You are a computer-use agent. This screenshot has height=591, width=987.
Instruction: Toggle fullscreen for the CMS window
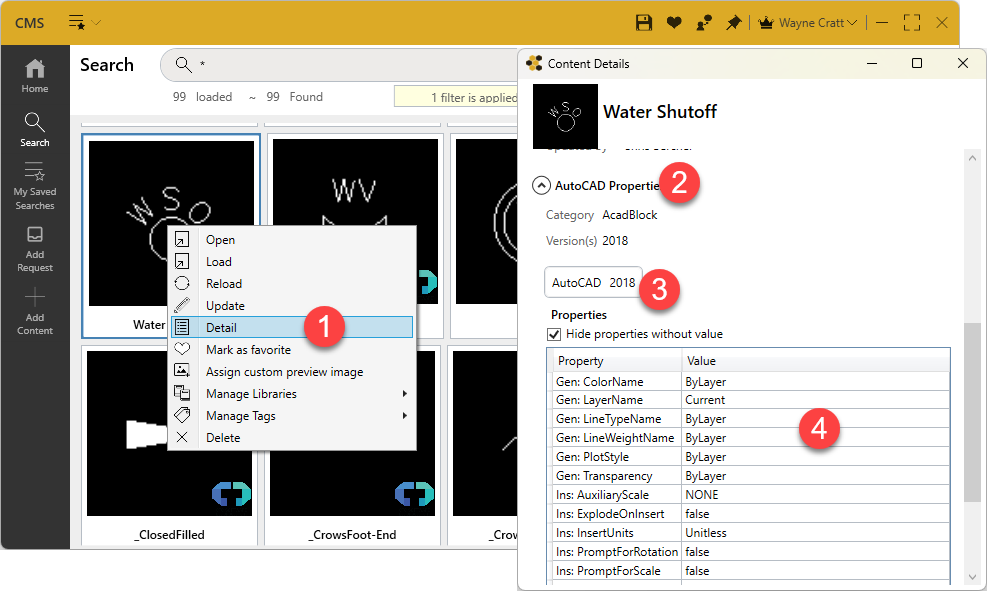911,23
